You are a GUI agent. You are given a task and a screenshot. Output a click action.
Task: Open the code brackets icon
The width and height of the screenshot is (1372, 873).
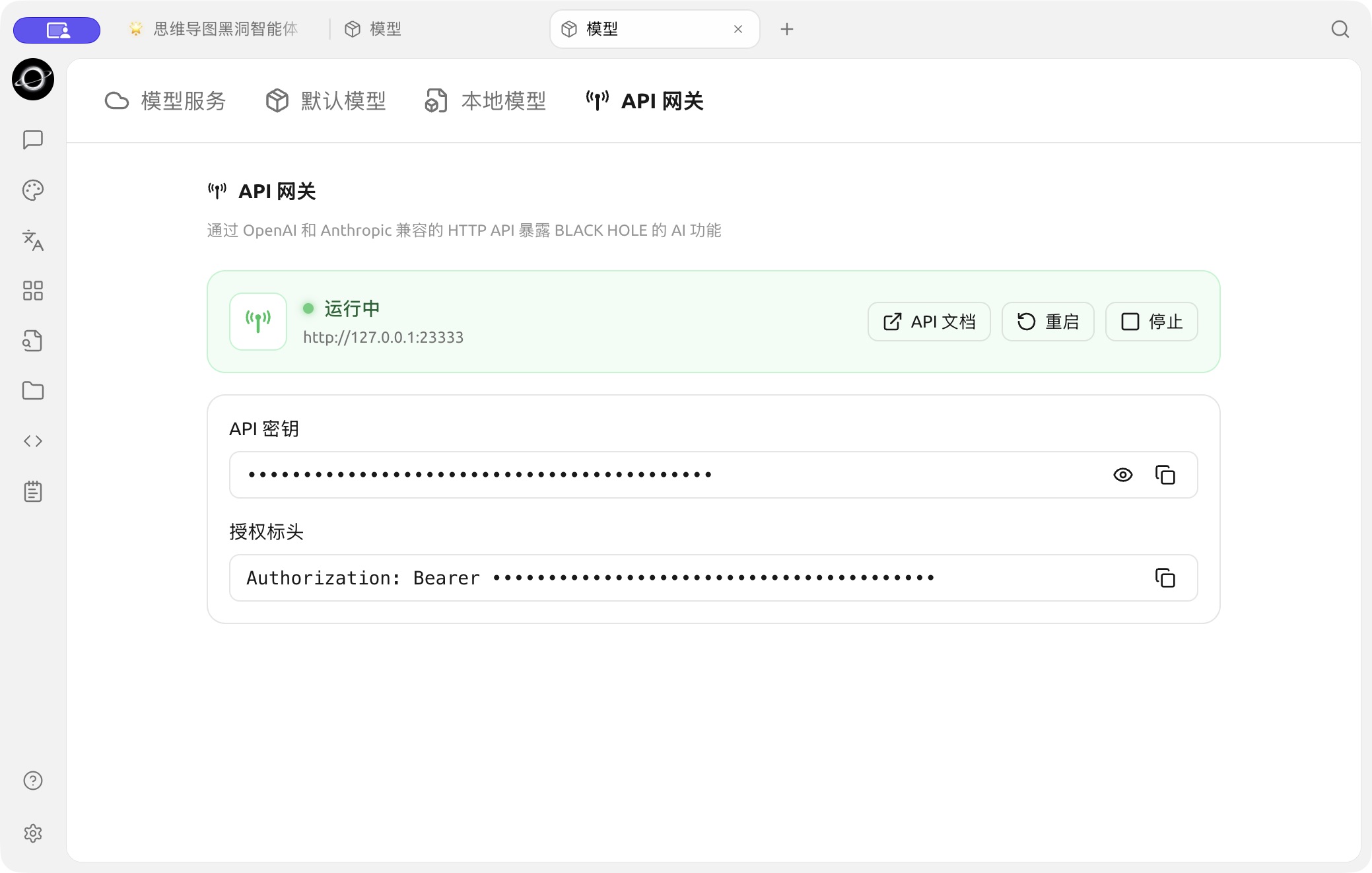point(33,441)
